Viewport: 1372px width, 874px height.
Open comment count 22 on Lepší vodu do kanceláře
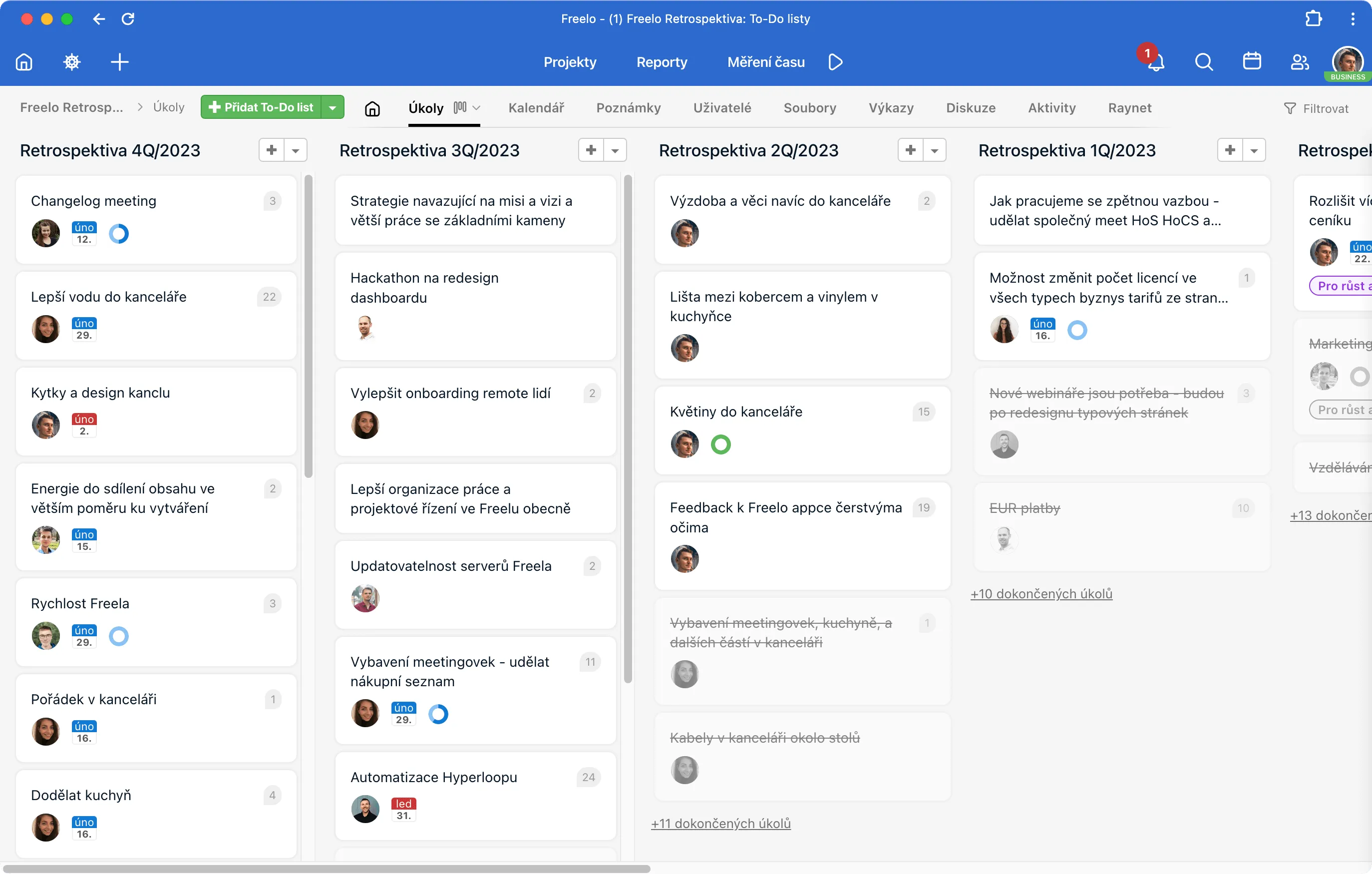point(270,297)
